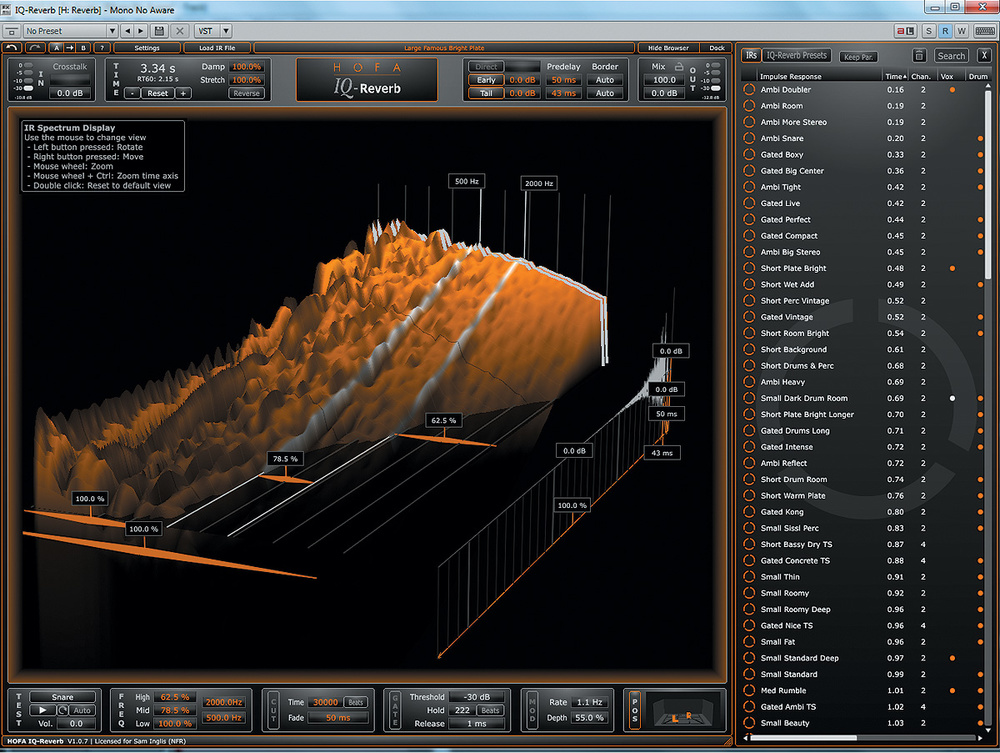
Task: Click the host S button
Action: (x=929, y=31)
